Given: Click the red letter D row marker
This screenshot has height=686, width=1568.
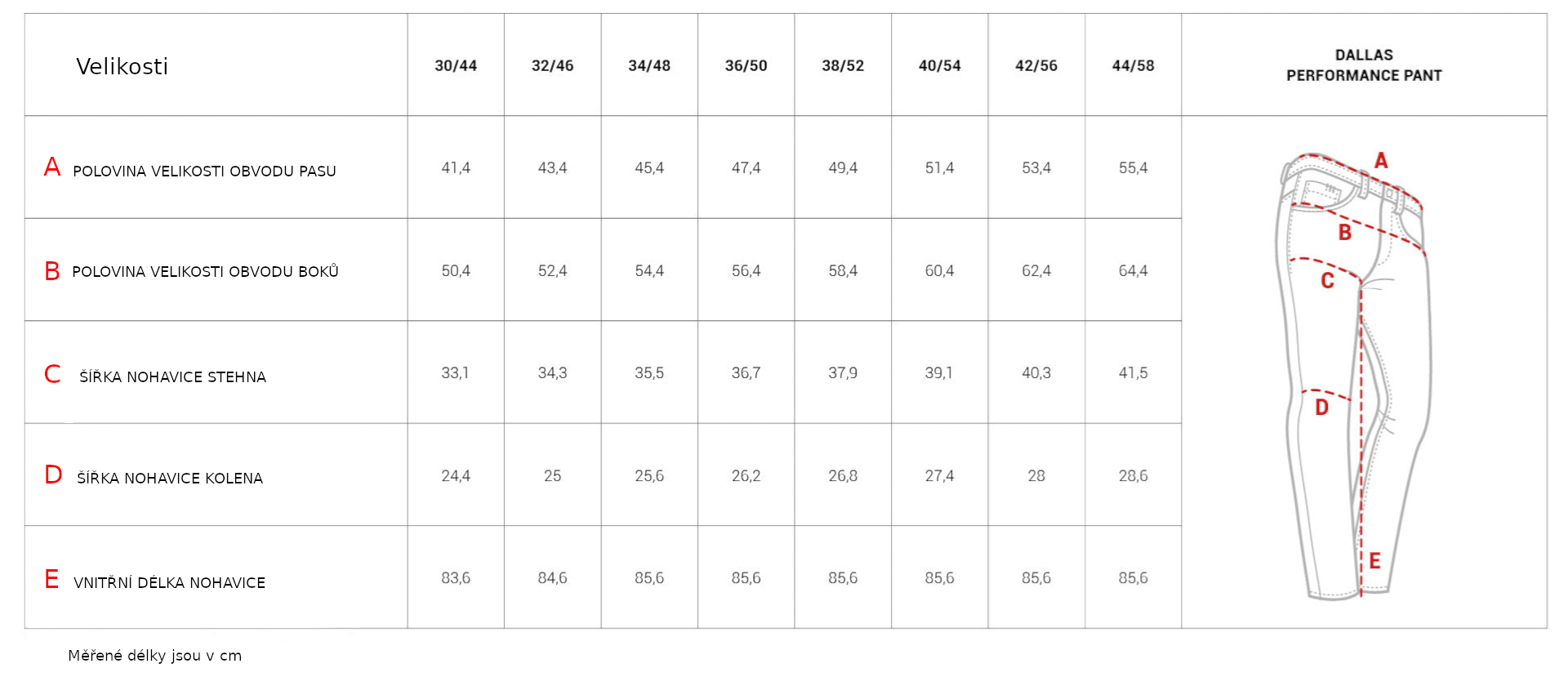Looking at the screenshot, I should click(x=53, y=474).
